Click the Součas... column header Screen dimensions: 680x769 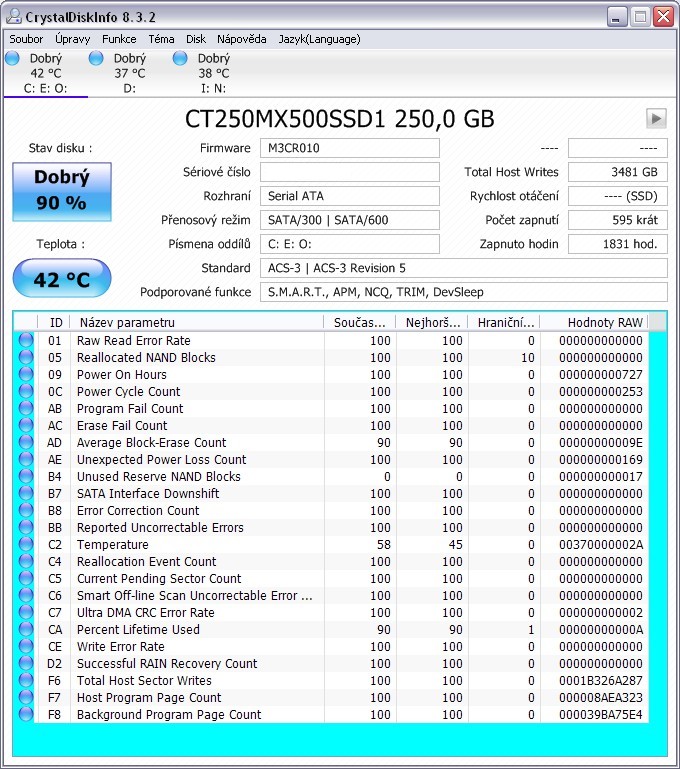(360, 322)
